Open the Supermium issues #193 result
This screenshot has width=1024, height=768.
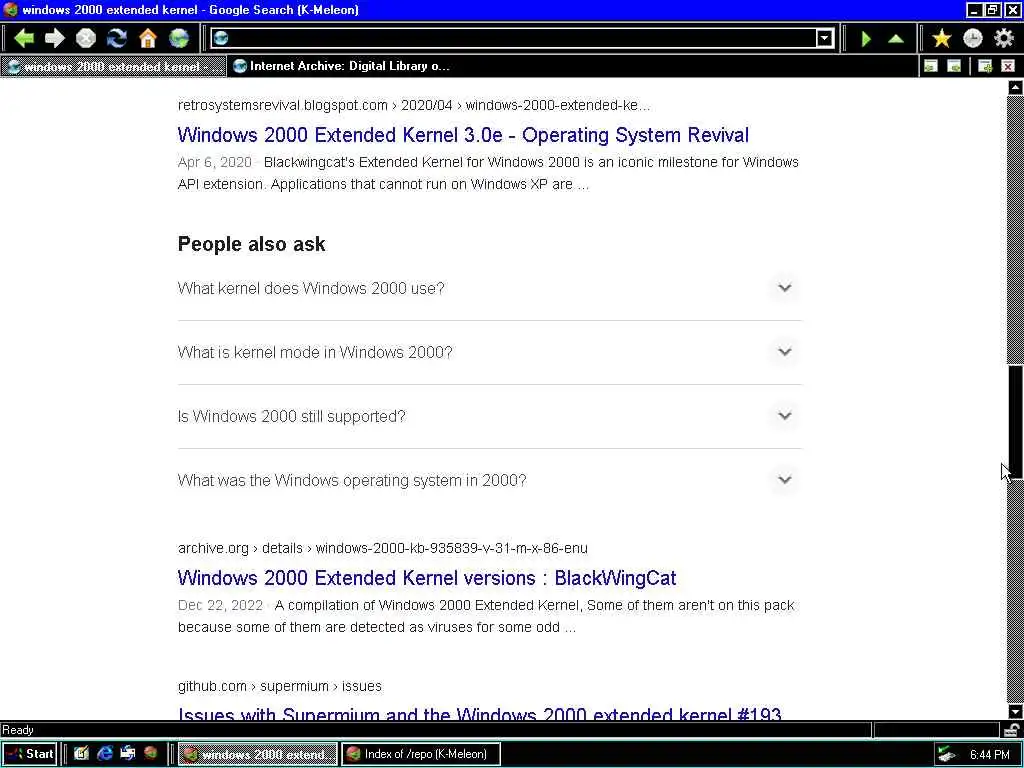point(479,714)
